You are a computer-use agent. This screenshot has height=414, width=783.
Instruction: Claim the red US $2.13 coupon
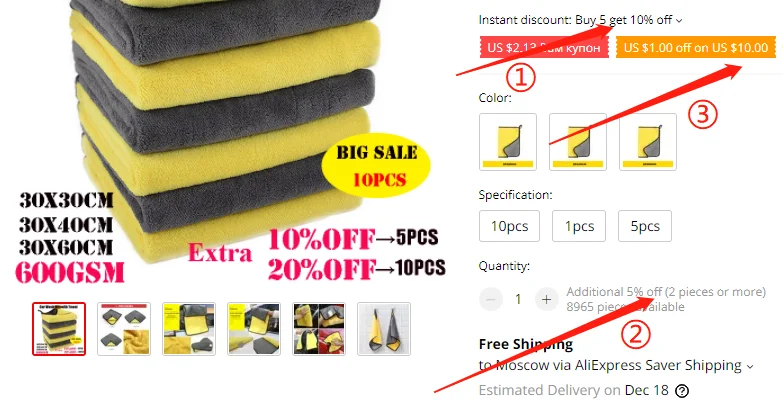(544, 47)
